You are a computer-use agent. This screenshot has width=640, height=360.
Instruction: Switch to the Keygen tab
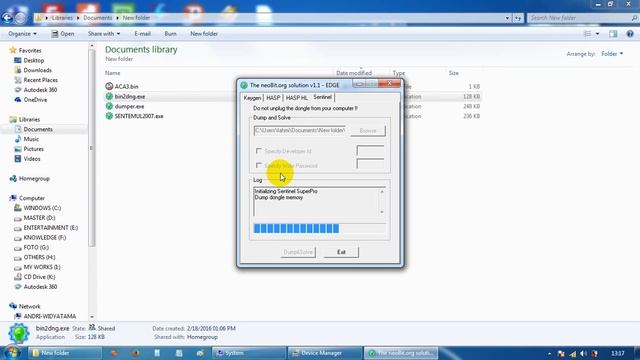click(252, 98)
